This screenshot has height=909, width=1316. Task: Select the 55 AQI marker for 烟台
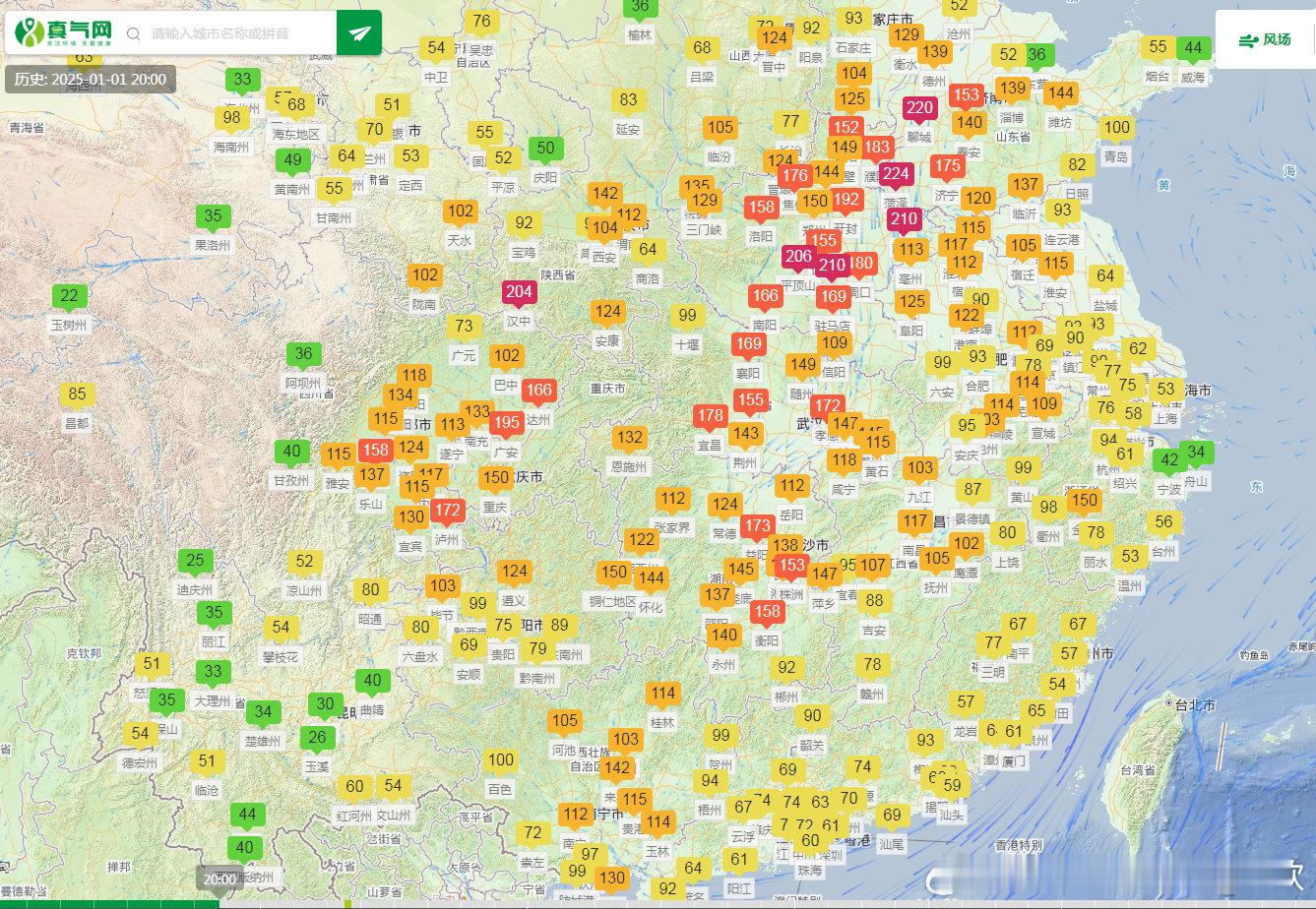pos(1159,48)
